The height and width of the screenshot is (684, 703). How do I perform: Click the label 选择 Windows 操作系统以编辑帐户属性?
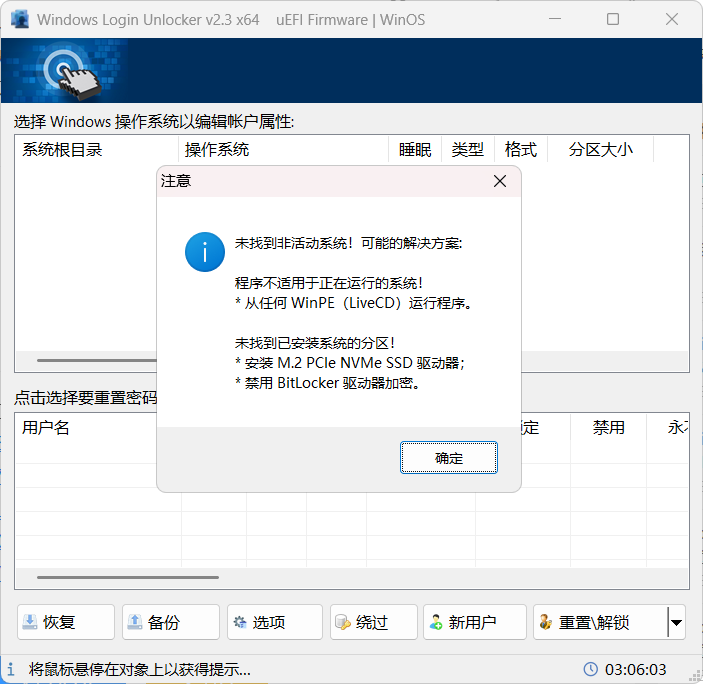pyautogui.click(x=154, y=122)
